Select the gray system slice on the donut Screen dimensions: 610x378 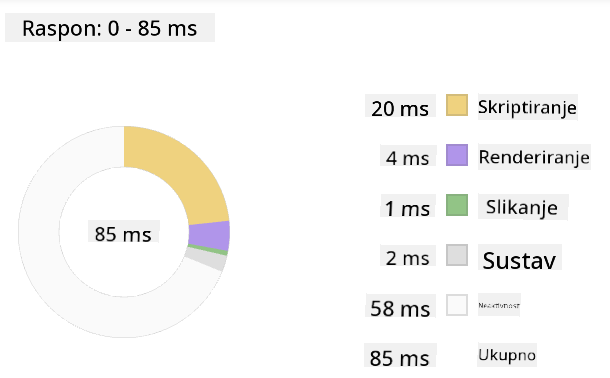(x=207, y=259)
